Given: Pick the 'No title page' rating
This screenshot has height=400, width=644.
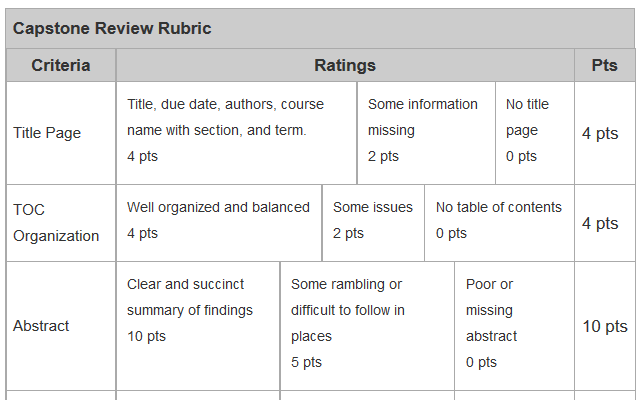Looking at the screenshot, I should [x=534, y=130].
